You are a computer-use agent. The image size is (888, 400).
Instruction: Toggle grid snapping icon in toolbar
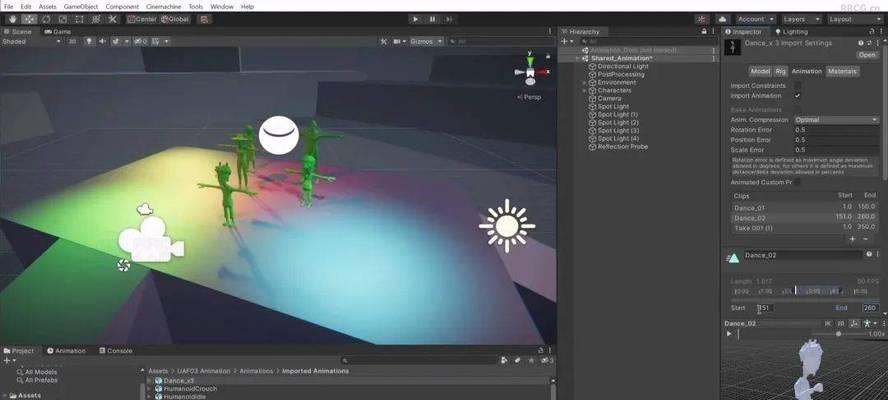tap(204, 19)
